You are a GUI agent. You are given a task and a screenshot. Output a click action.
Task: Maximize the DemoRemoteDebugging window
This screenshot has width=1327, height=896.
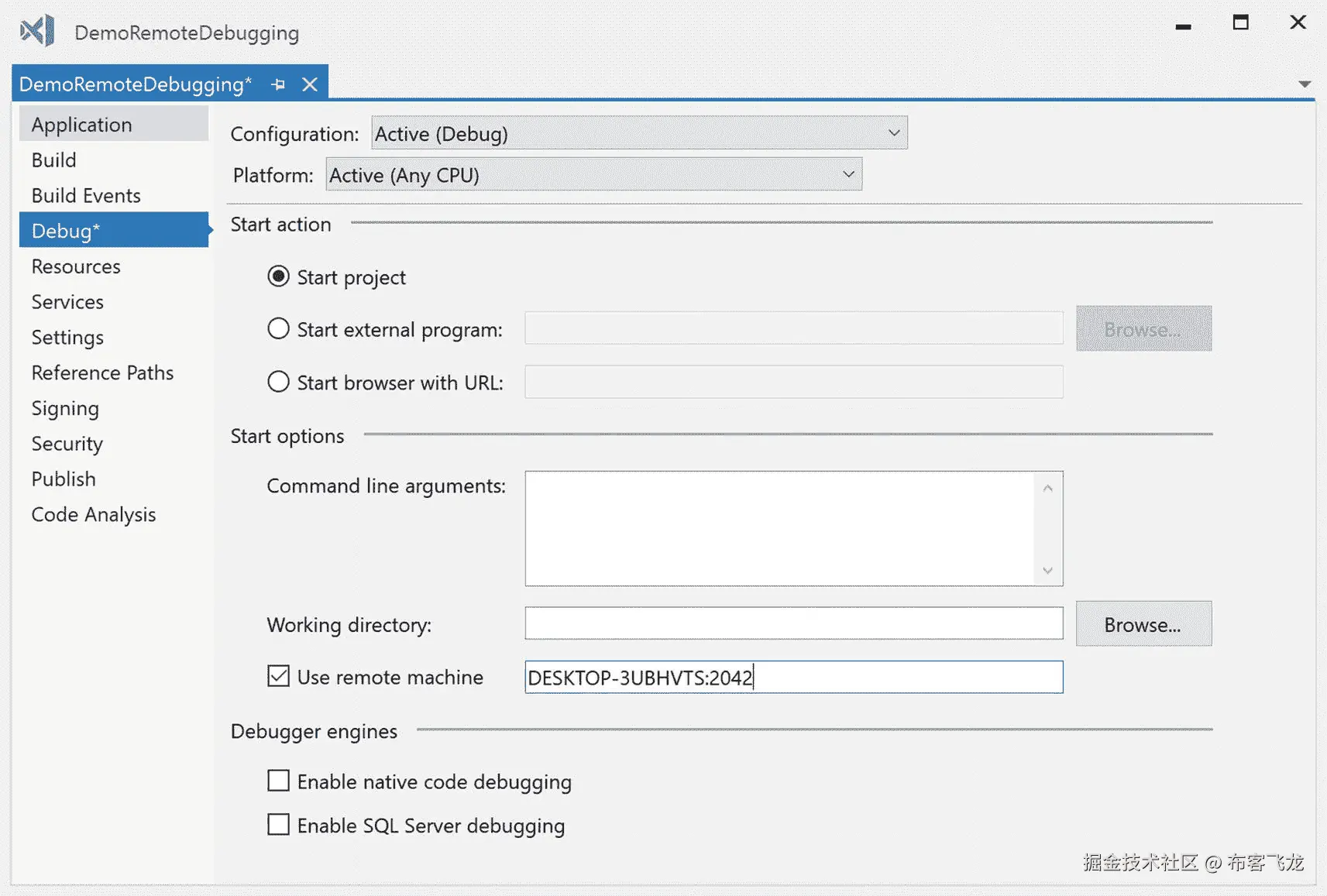(x=1240, y=22)
